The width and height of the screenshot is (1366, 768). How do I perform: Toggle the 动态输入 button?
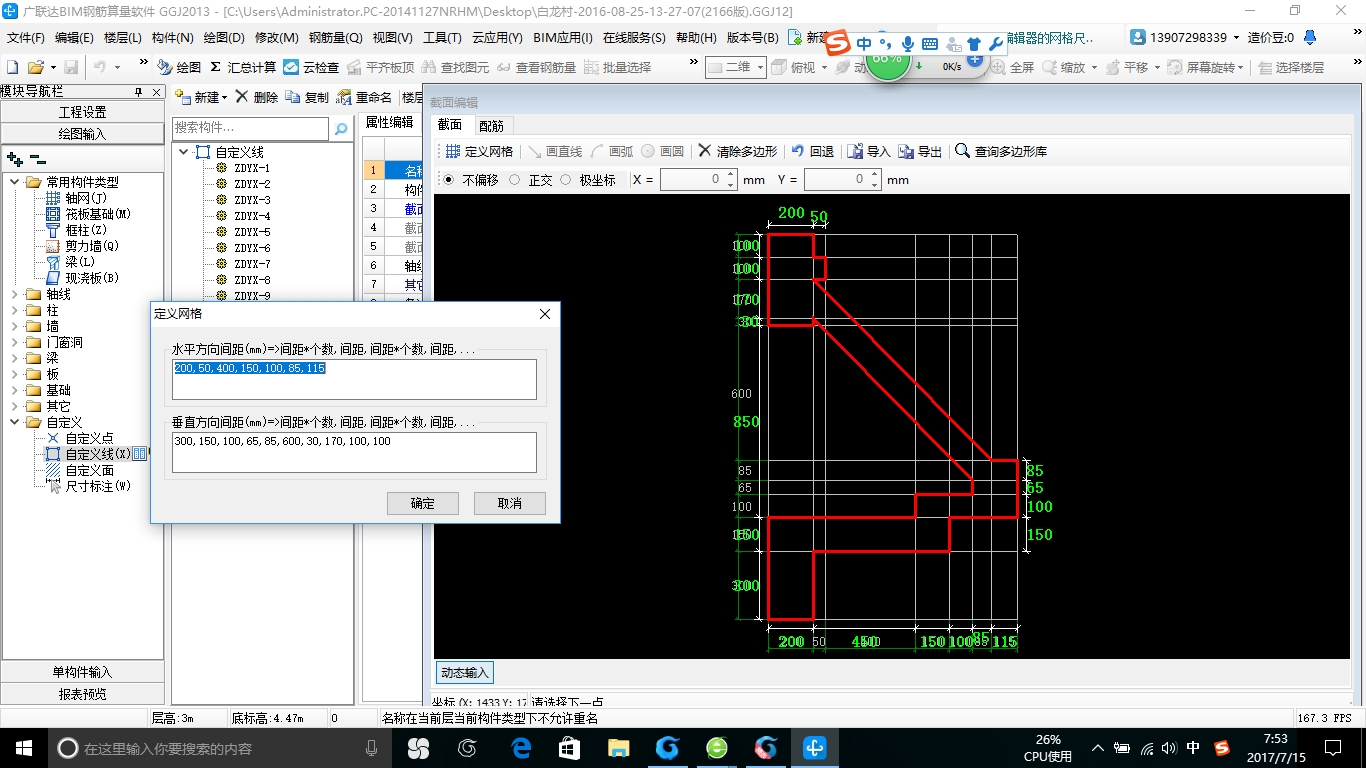(465, 673)
